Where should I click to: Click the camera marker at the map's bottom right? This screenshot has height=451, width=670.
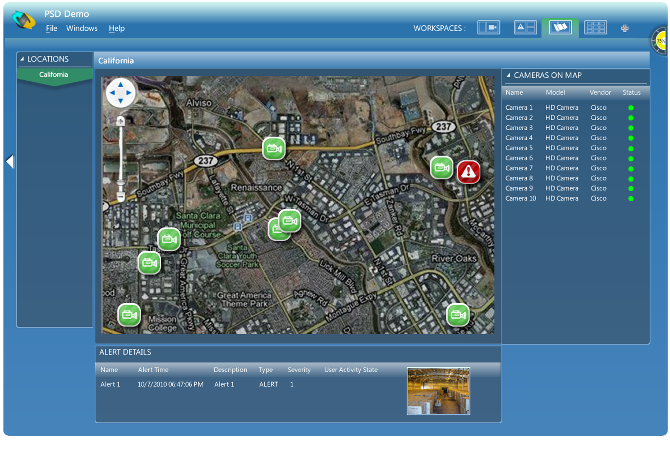(458, 315)
